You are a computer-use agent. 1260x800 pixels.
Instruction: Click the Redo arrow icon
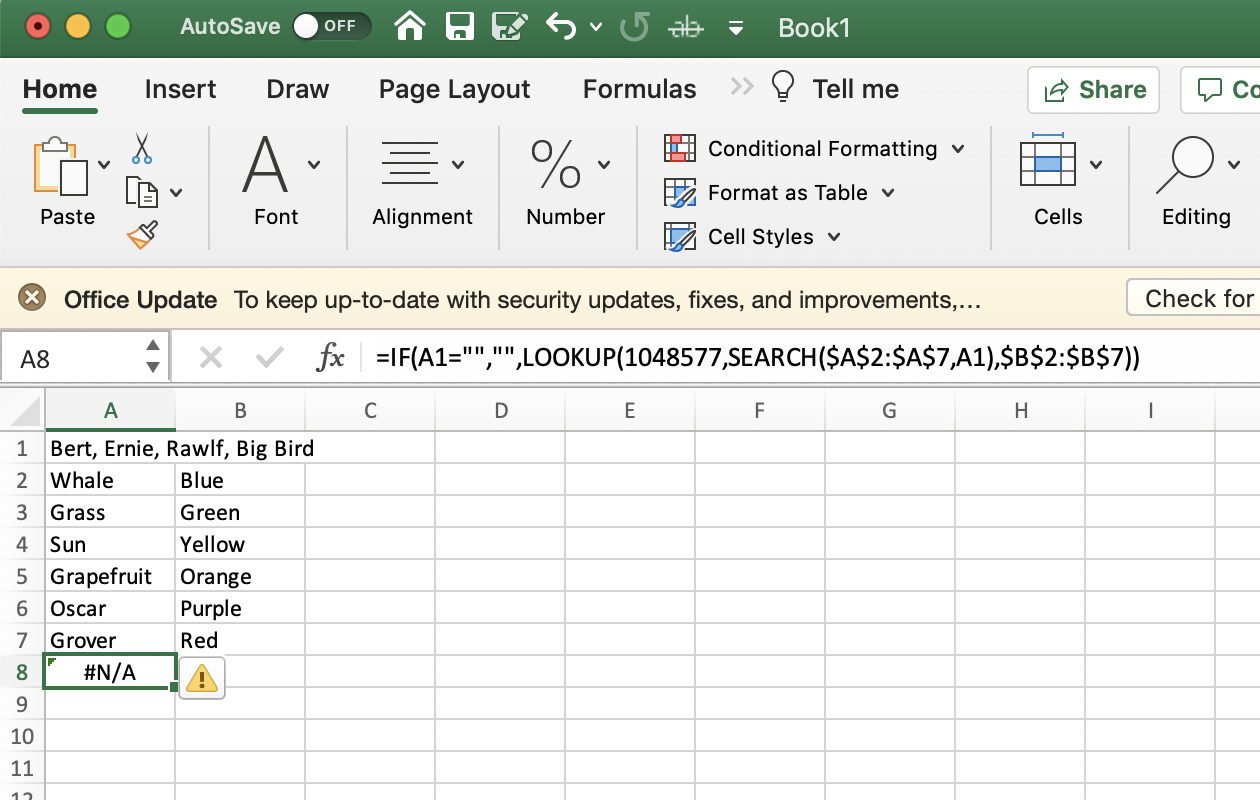(634, 27)
